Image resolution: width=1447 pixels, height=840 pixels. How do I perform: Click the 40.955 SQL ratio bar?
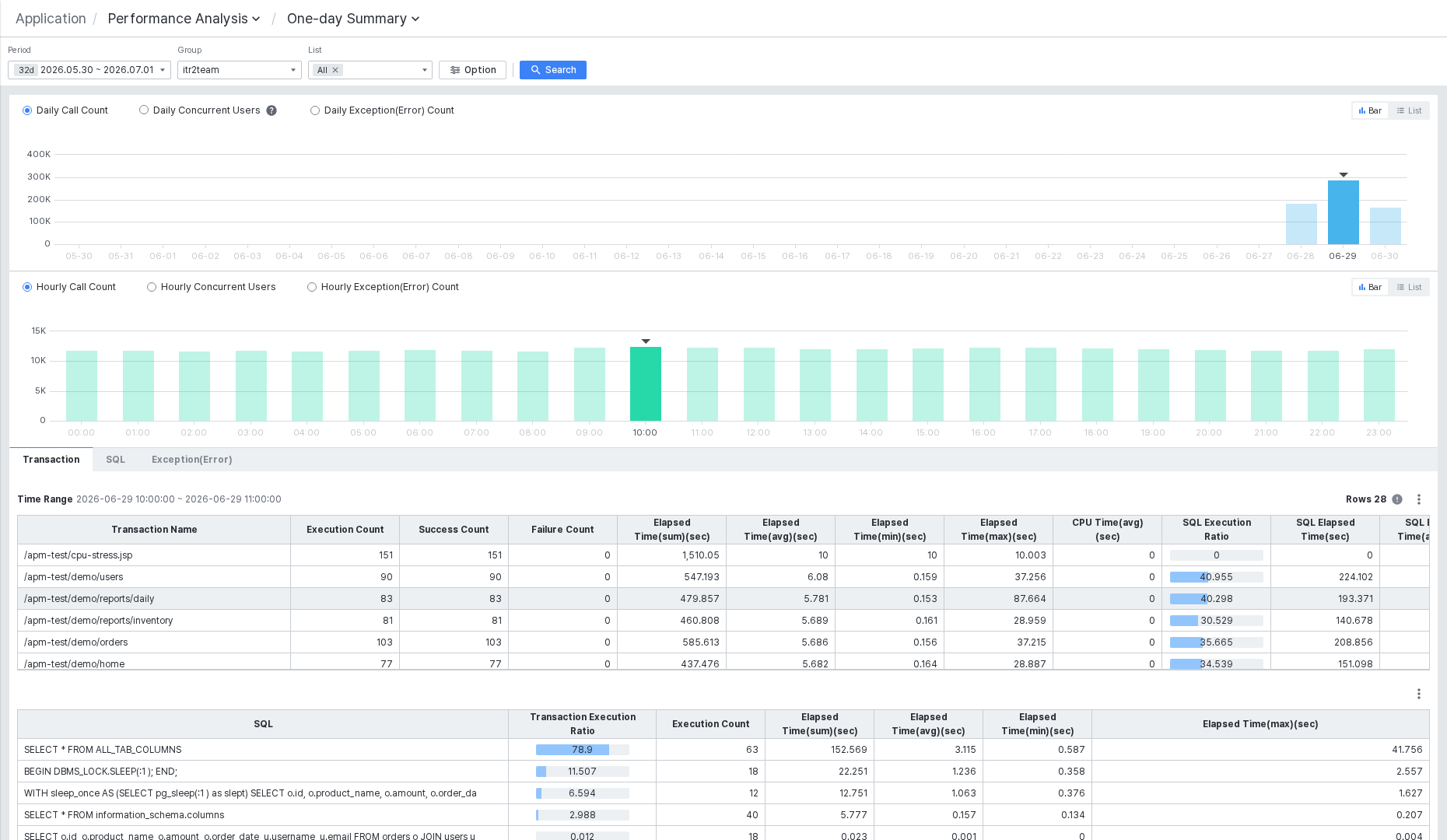tap(1217, 577)
